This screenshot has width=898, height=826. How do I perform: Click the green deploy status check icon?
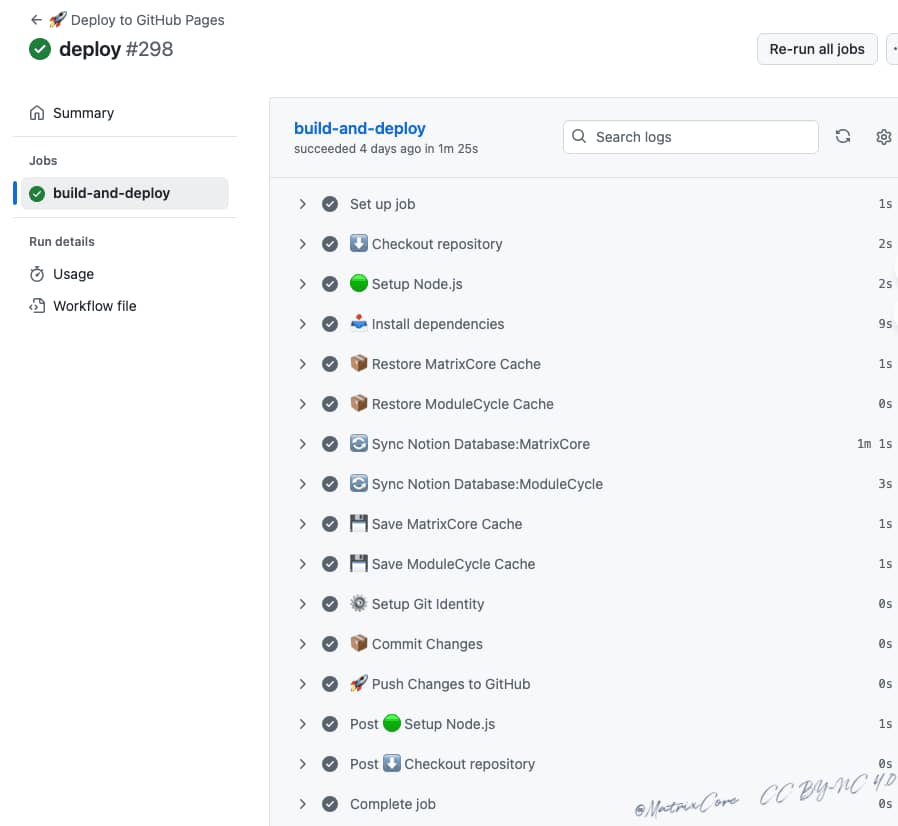[40, 49]
